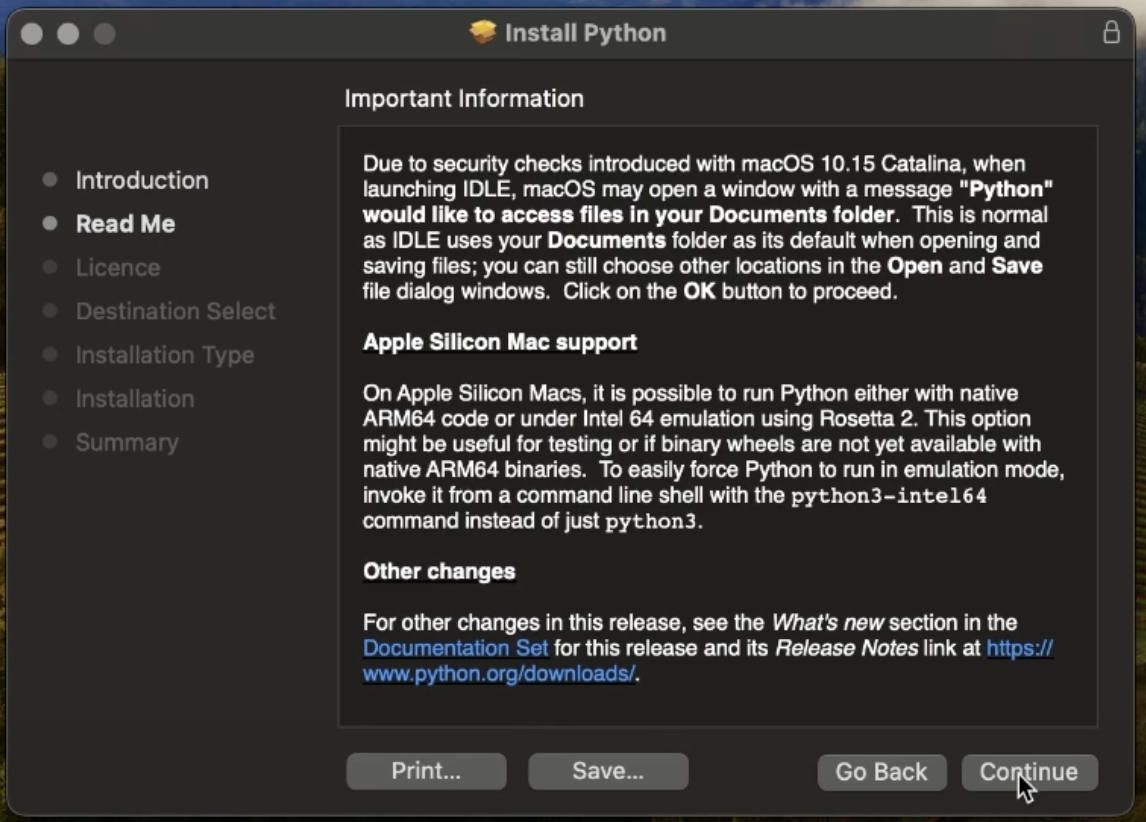Print the Read Me information
The image size is (1146, 822).
coord(426,772)
